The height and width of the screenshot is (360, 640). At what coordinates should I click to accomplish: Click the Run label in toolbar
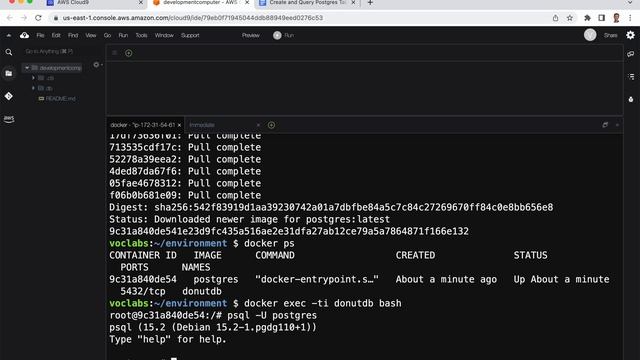(x=289, y=36)
